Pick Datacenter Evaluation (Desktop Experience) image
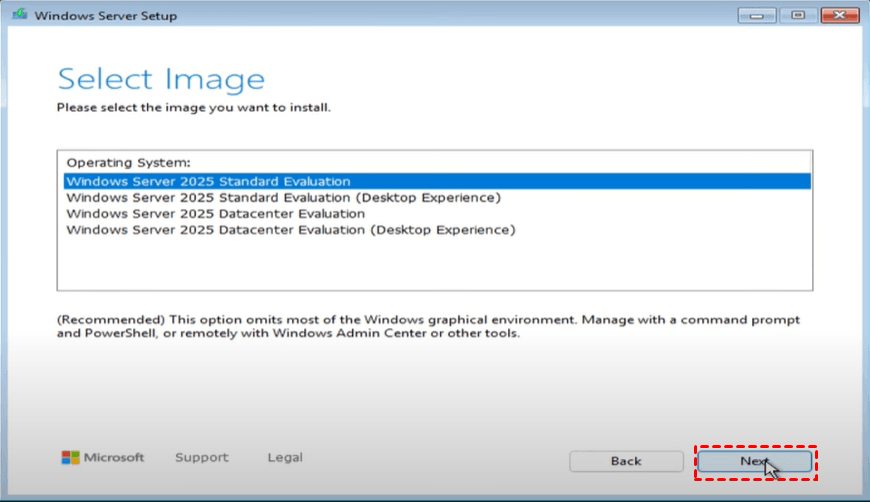 [x=290, y=230]
